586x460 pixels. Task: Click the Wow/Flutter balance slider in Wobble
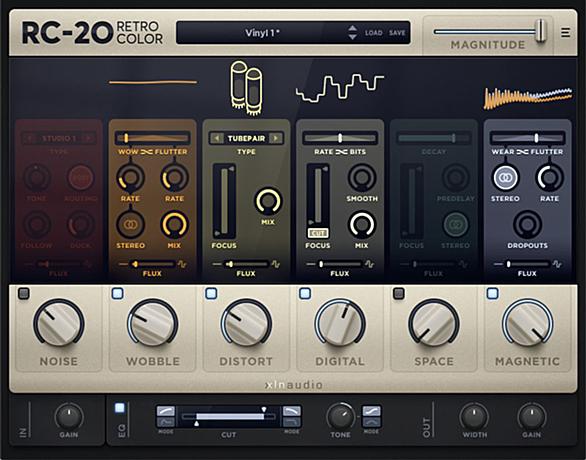point(153,138)
